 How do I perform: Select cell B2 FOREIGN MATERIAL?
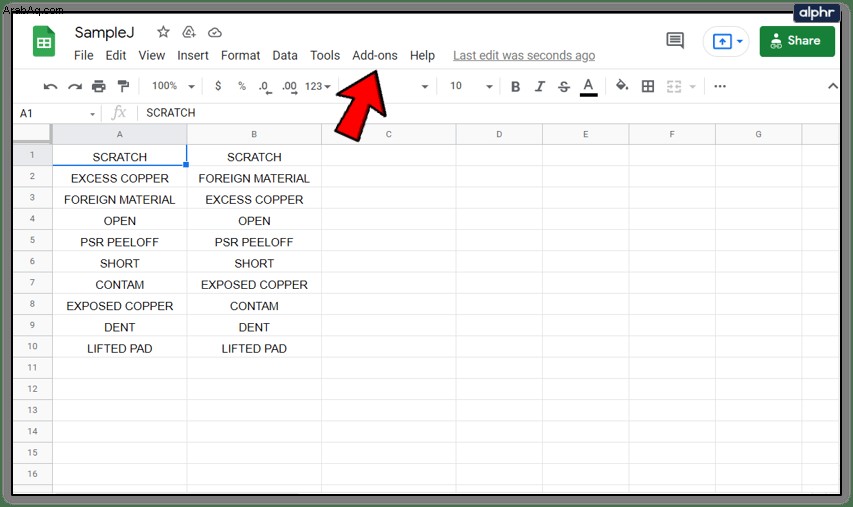coord(254,178)
